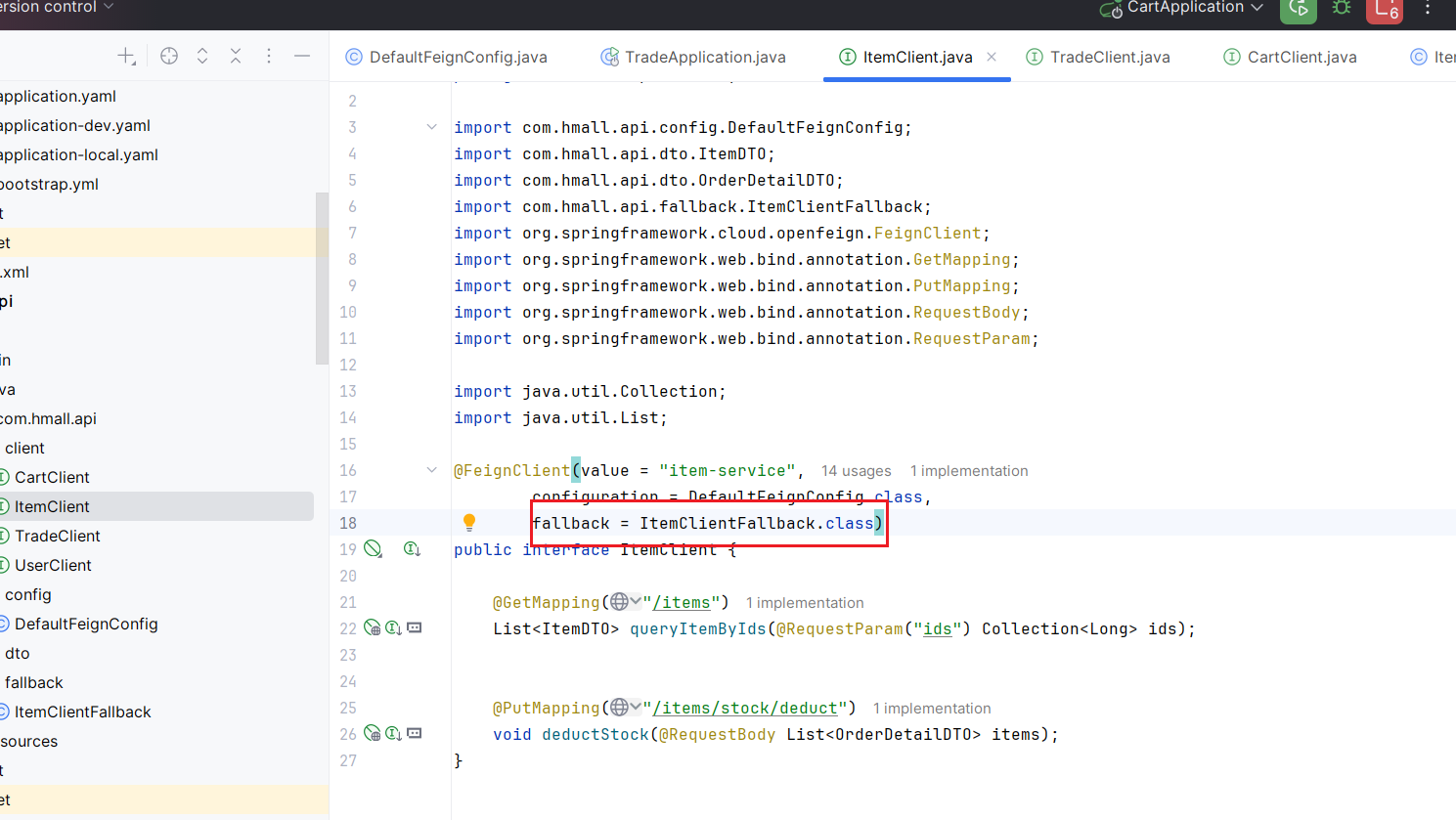1456x820 pixels.
Task: Select the ItemClient.java tab
Action: click(x=917, y=57)
